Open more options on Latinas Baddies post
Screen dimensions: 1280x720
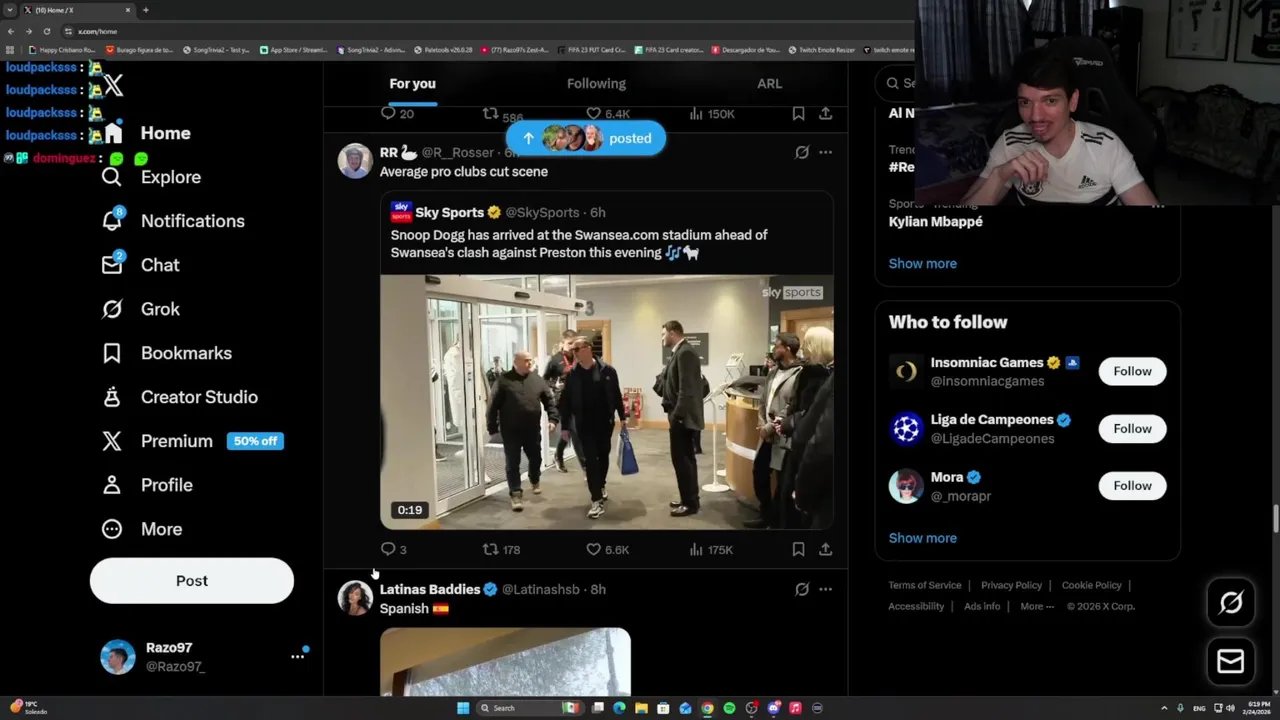click(x=825, y=590)
